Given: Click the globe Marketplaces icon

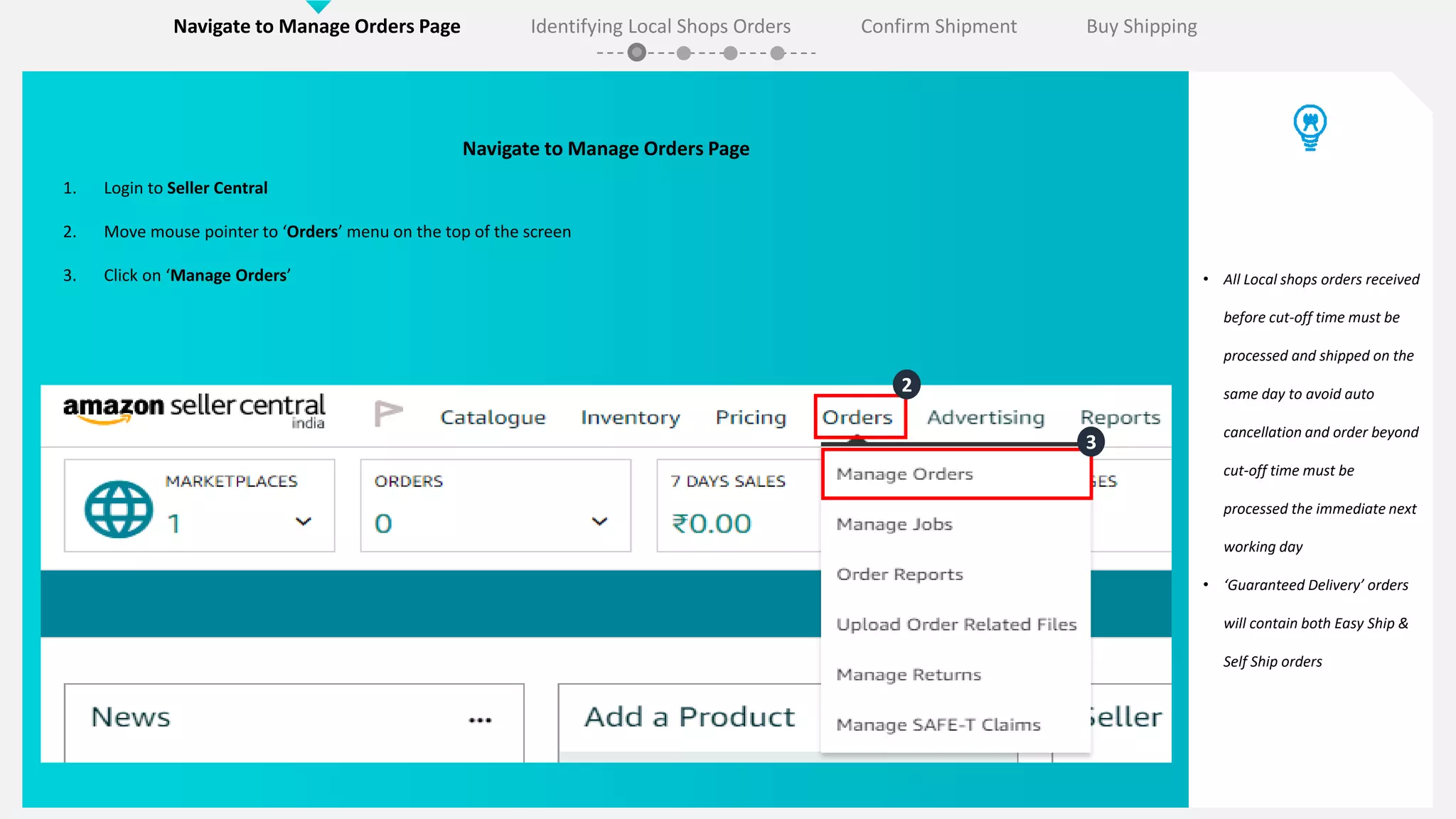Looking at the screenshot, I should [x=119, y=509].
